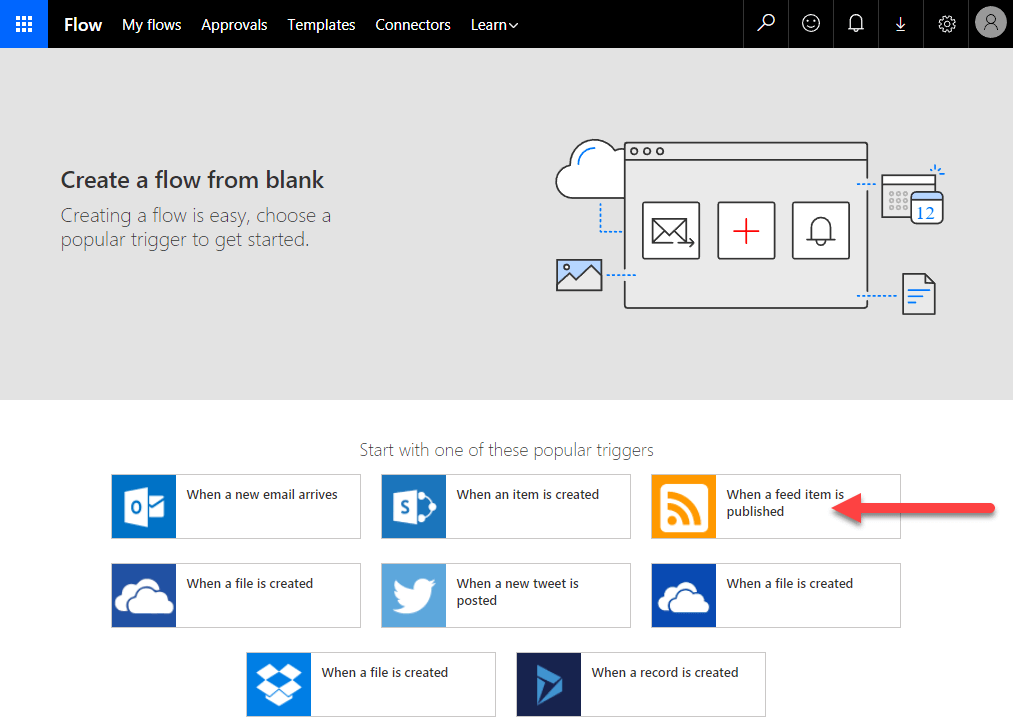The image size is (1013, 717).
Task: Open the Templates page
Action: click(321, 25)
